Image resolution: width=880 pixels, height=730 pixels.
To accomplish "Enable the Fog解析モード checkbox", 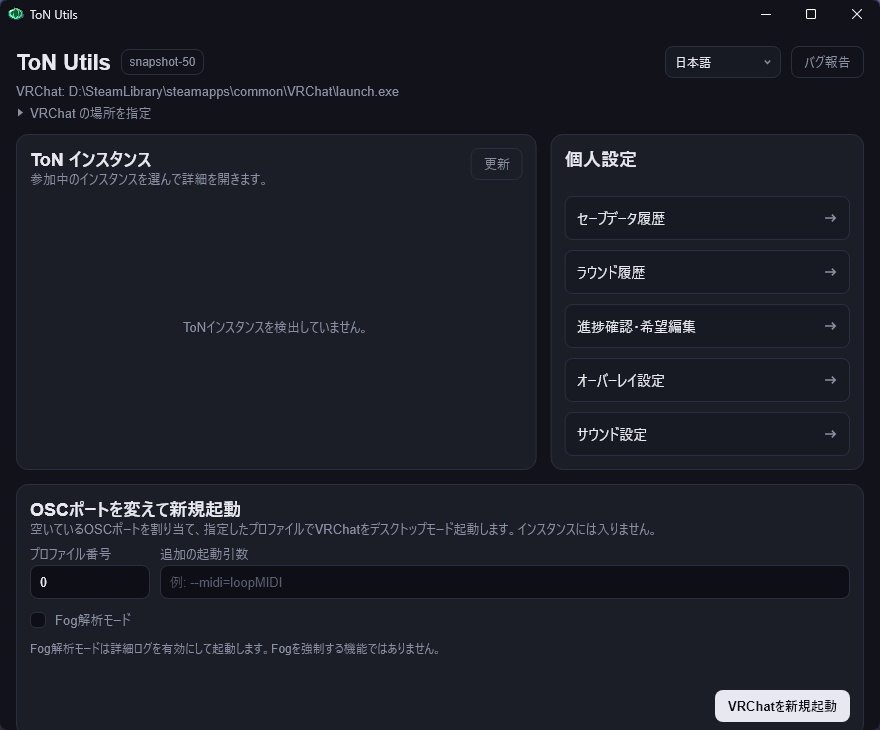I will tap(38, 620).
